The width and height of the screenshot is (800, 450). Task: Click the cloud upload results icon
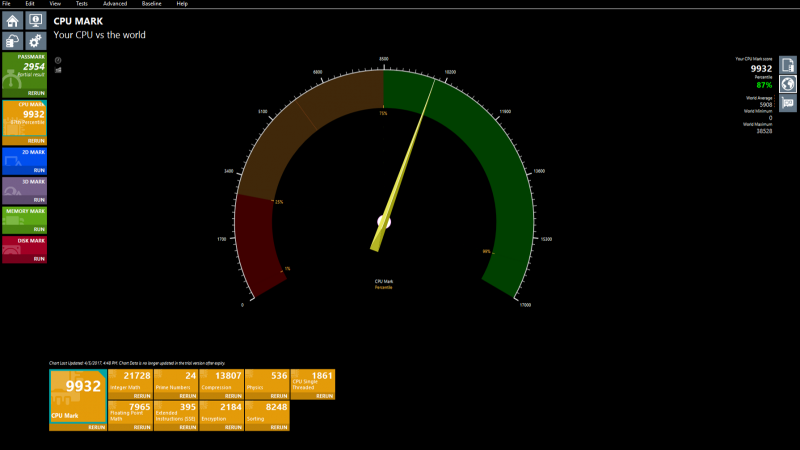[13, 40]
